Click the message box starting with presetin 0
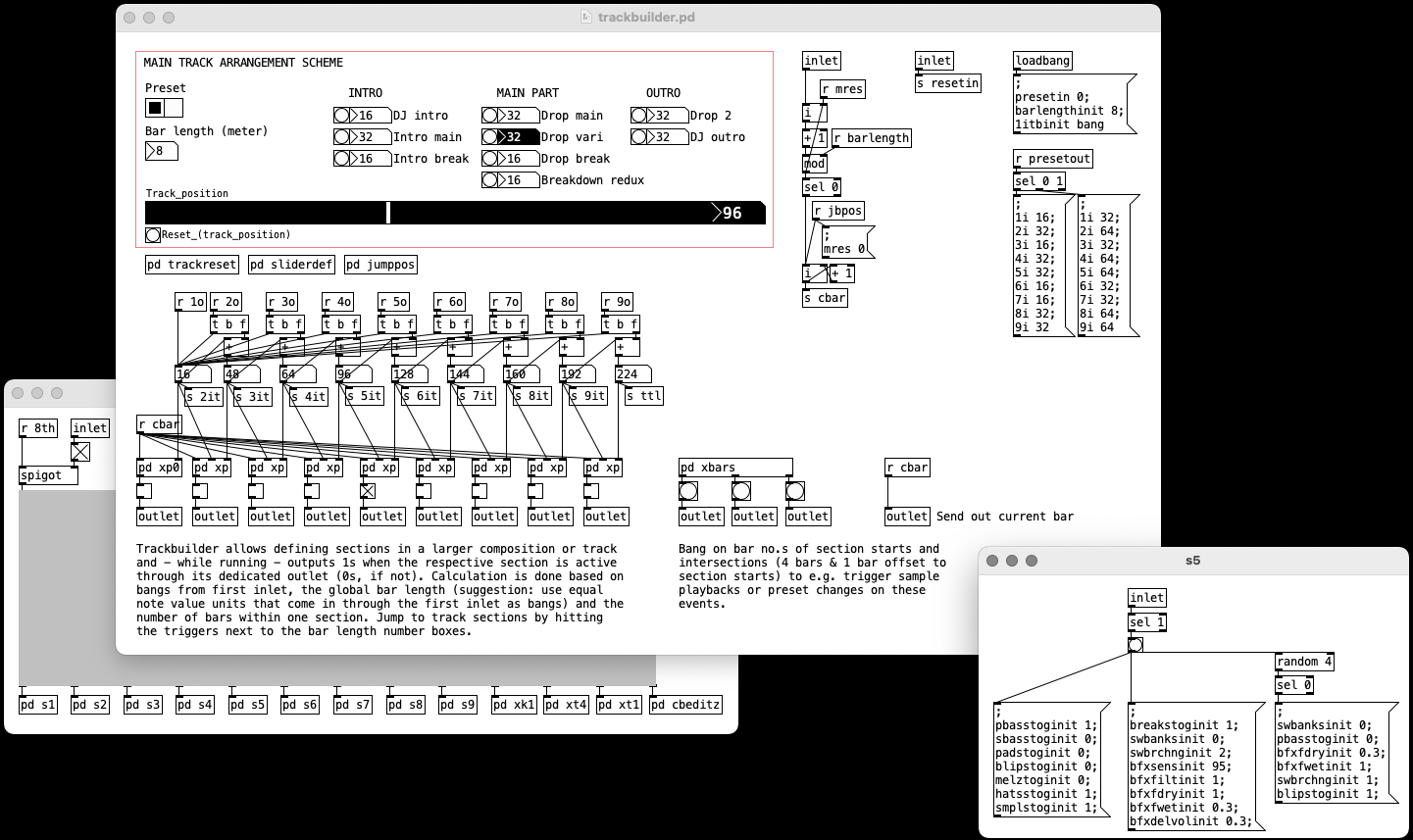Image resolution: width=1413 pixels, height=840 pixels. [x=1073, y=104]
